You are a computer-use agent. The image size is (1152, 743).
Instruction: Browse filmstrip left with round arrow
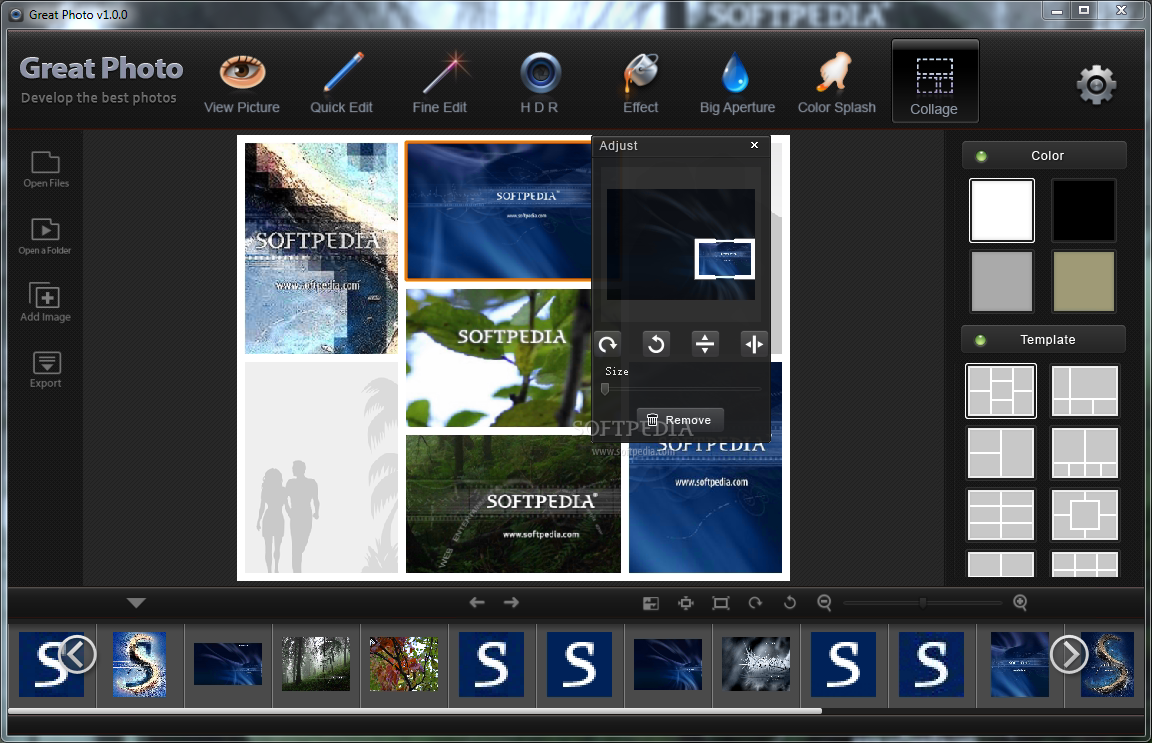pos(78,654)
